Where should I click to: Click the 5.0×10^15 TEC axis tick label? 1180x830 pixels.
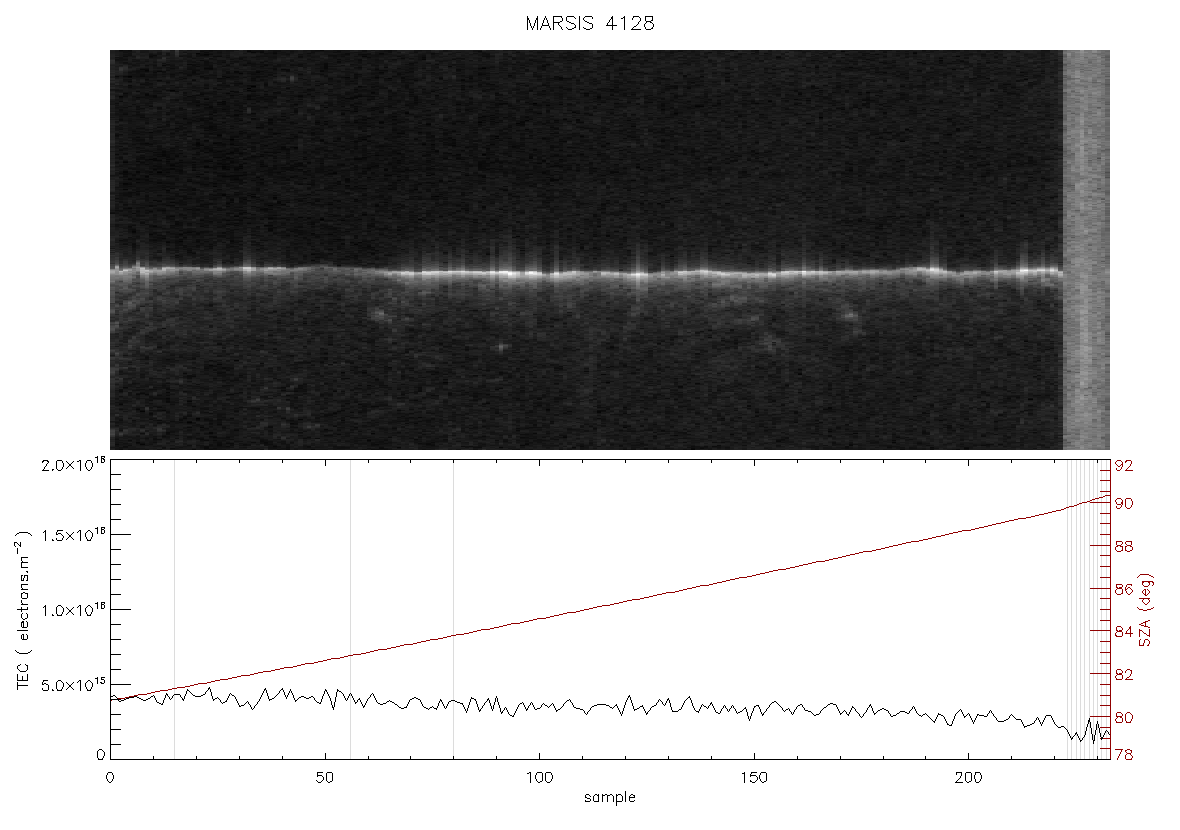(x=74, y=684)
